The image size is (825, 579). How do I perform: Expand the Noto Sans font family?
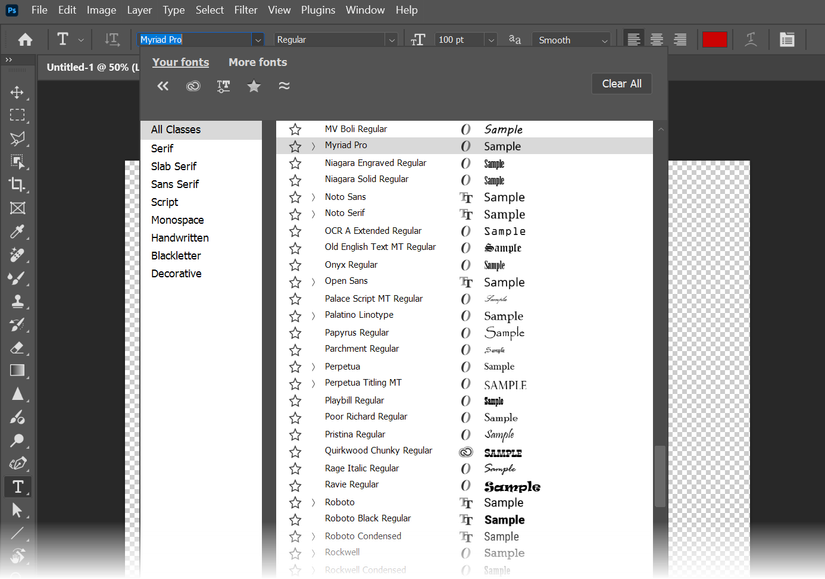(313, 197)
